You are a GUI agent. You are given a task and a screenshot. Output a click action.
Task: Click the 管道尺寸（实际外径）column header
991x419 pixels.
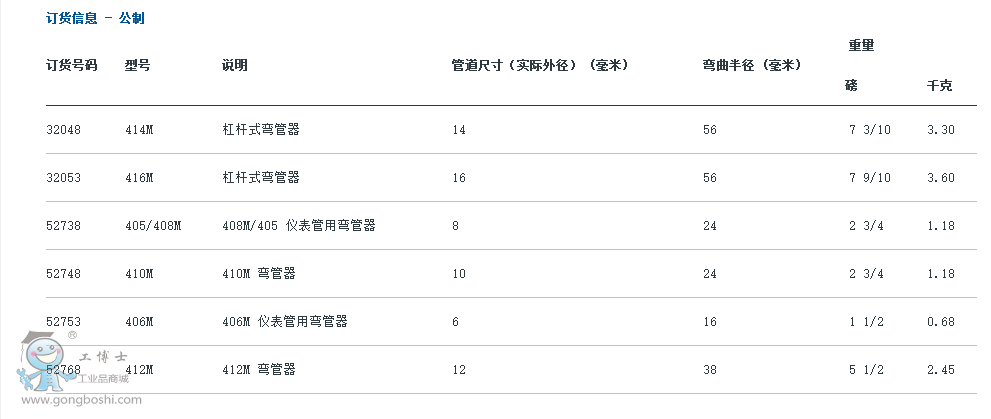pos(539,65)
